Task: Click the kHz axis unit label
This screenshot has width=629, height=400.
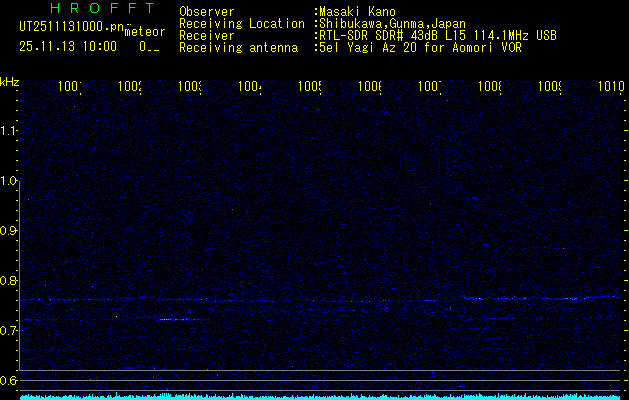Action: 9,82
